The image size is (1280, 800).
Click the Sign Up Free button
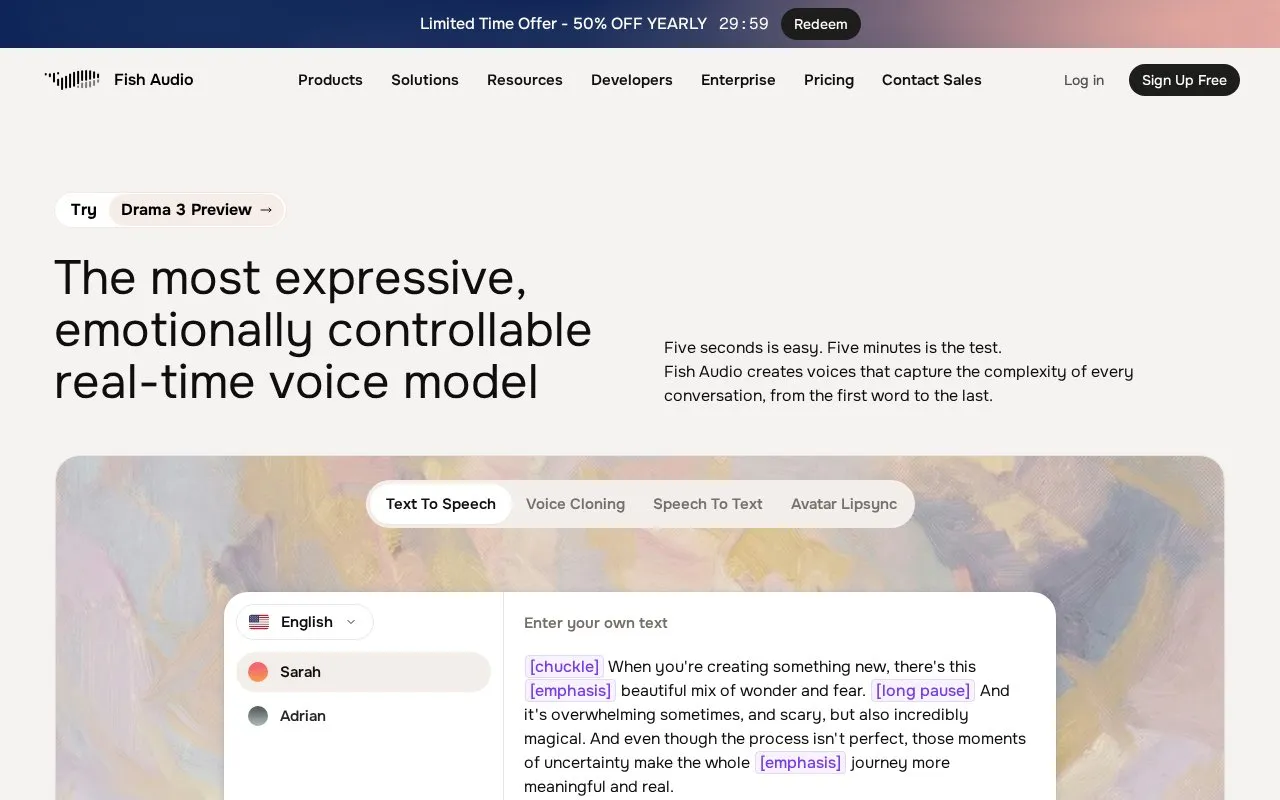1184,80
